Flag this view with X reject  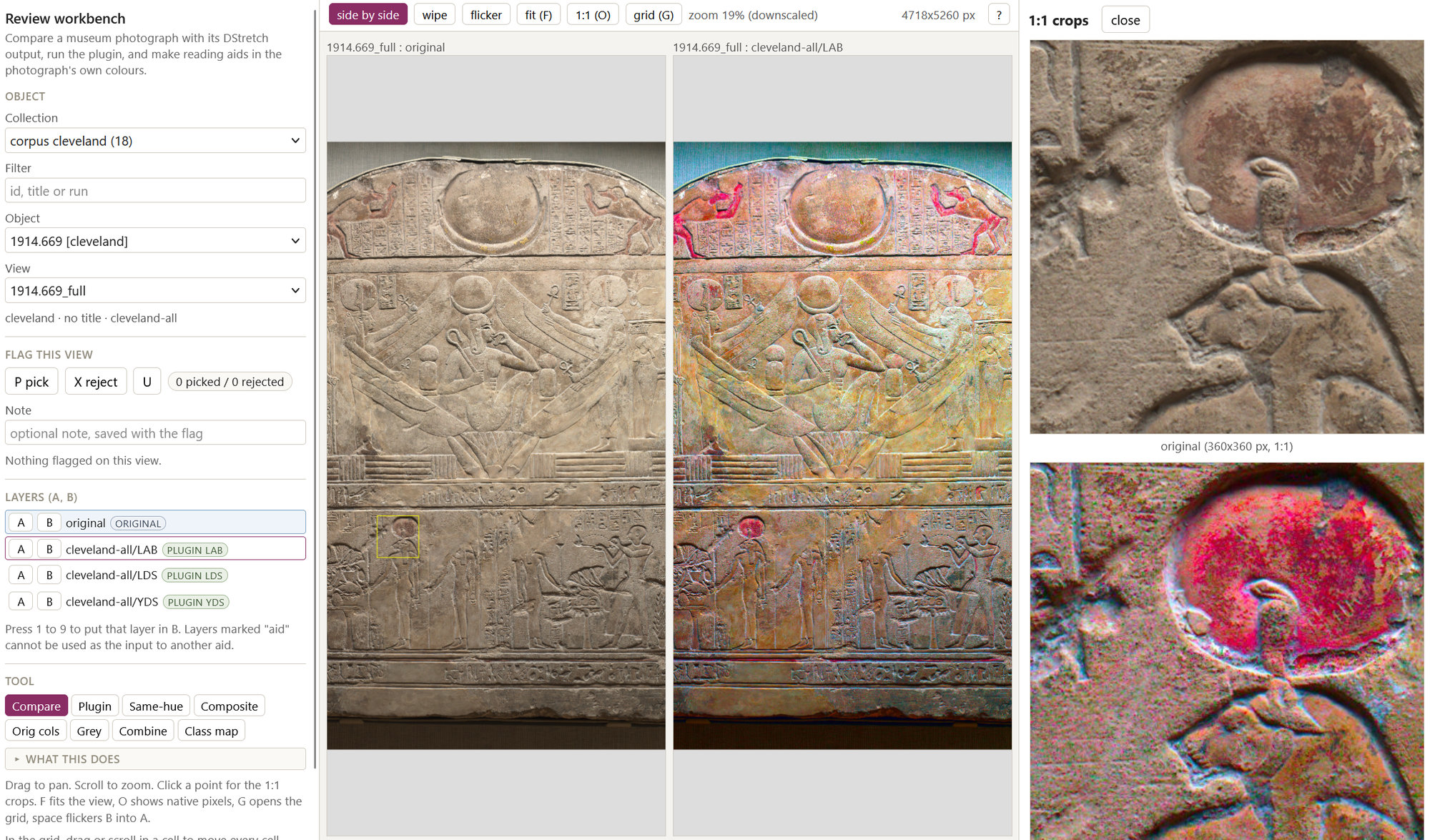point(96,382)
